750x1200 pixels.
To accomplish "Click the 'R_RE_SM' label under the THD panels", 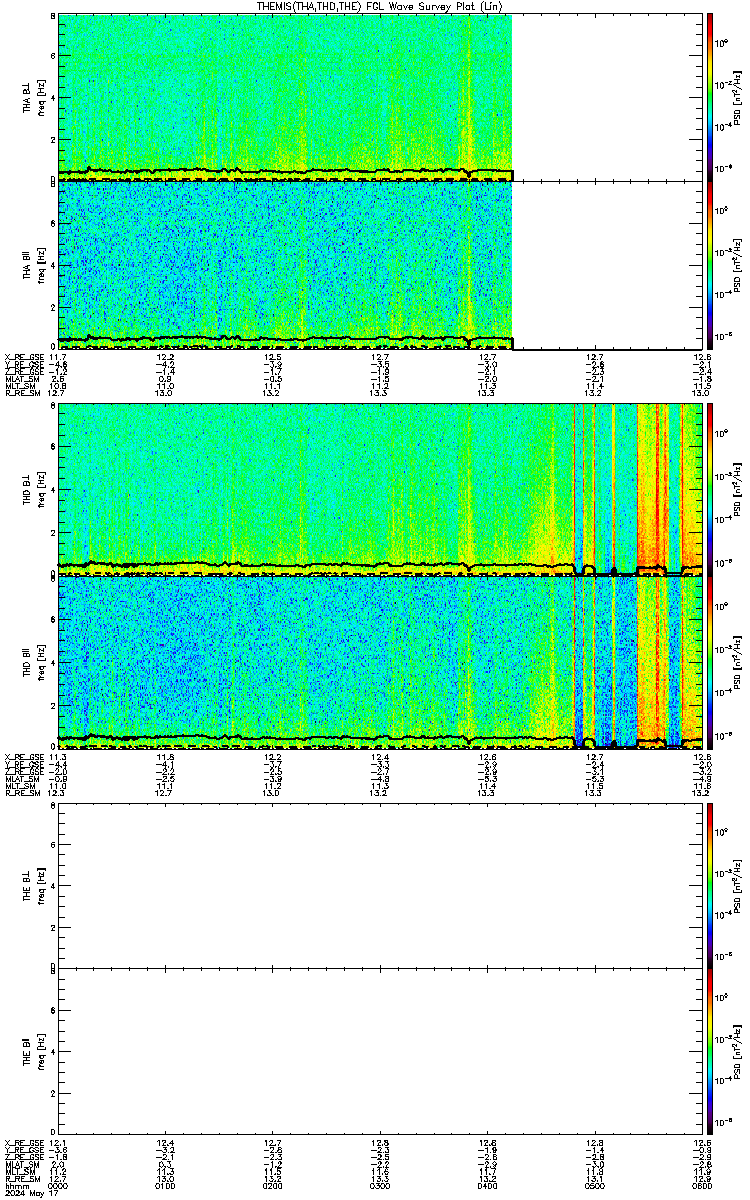I will (x=22, y=793).
